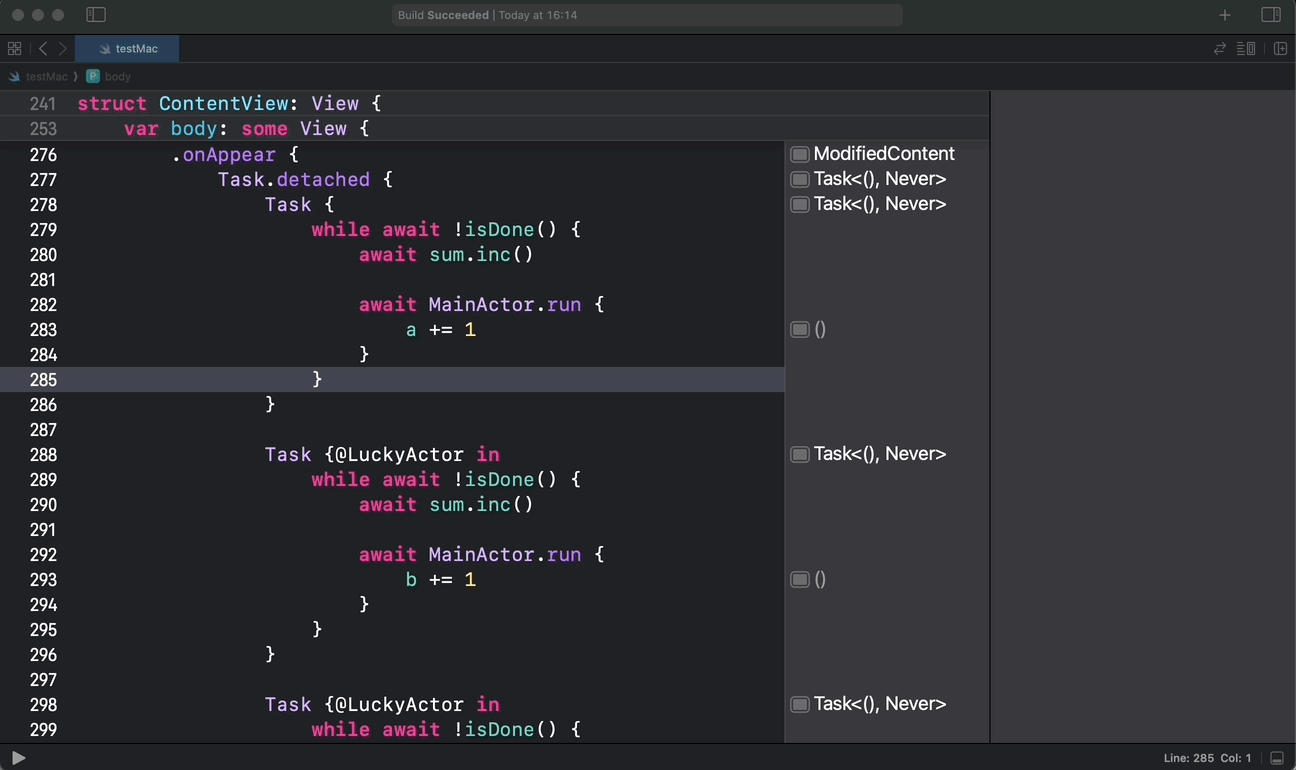Select the testMac editor tab
This screenshot has width=1296, height=770.
[x=128, y=48]
